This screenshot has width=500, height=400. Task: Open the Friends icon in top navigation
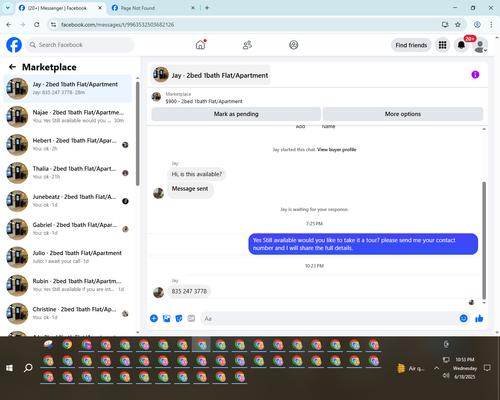click(247, 45)
